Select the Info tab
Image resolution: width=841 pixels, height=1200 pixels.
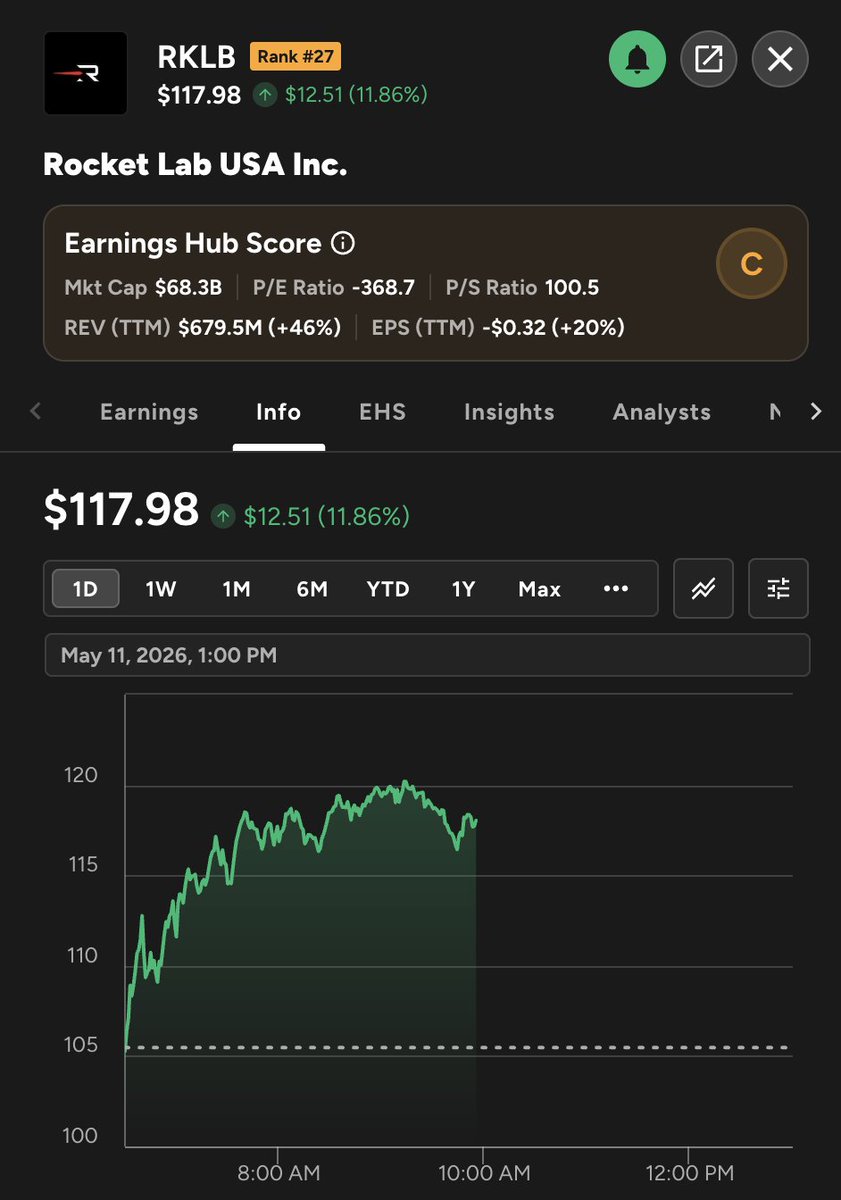click(278, 412)
